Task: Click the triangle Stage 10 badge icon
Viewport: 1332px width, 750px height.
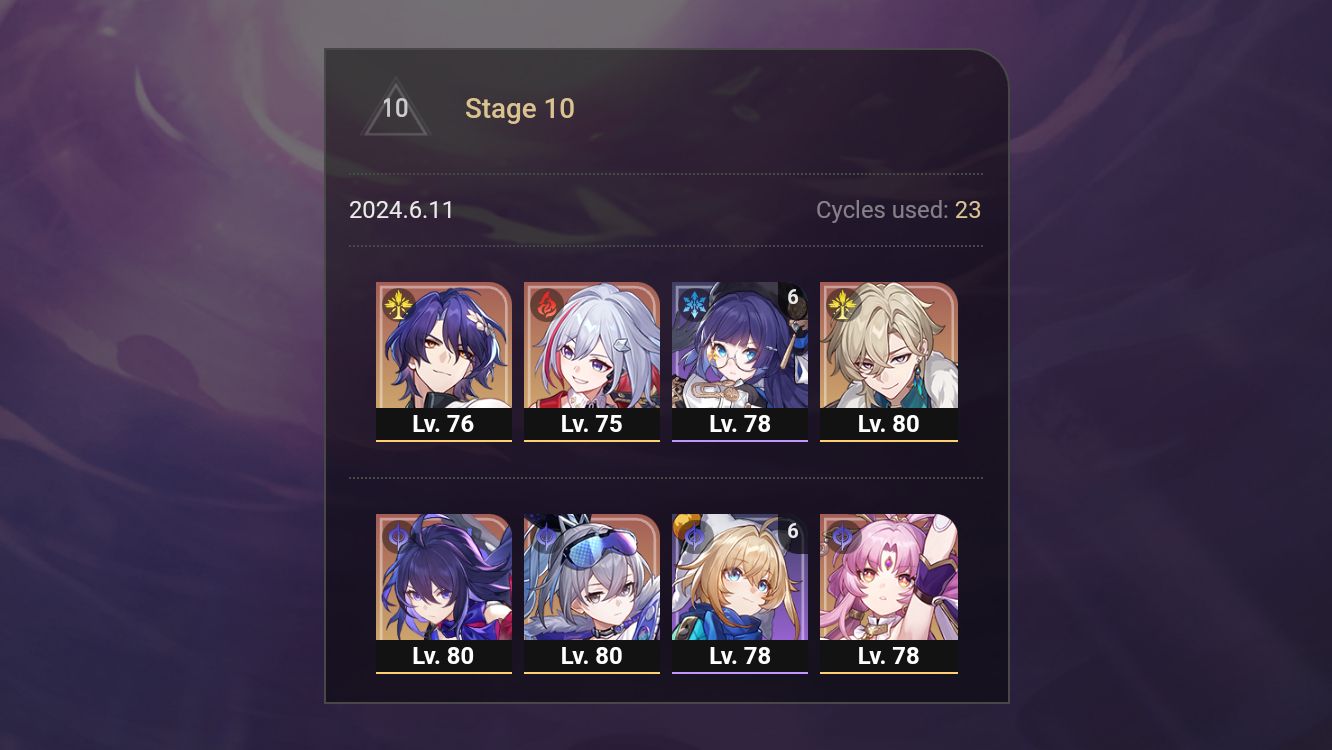Action: (x=395, y=108)
